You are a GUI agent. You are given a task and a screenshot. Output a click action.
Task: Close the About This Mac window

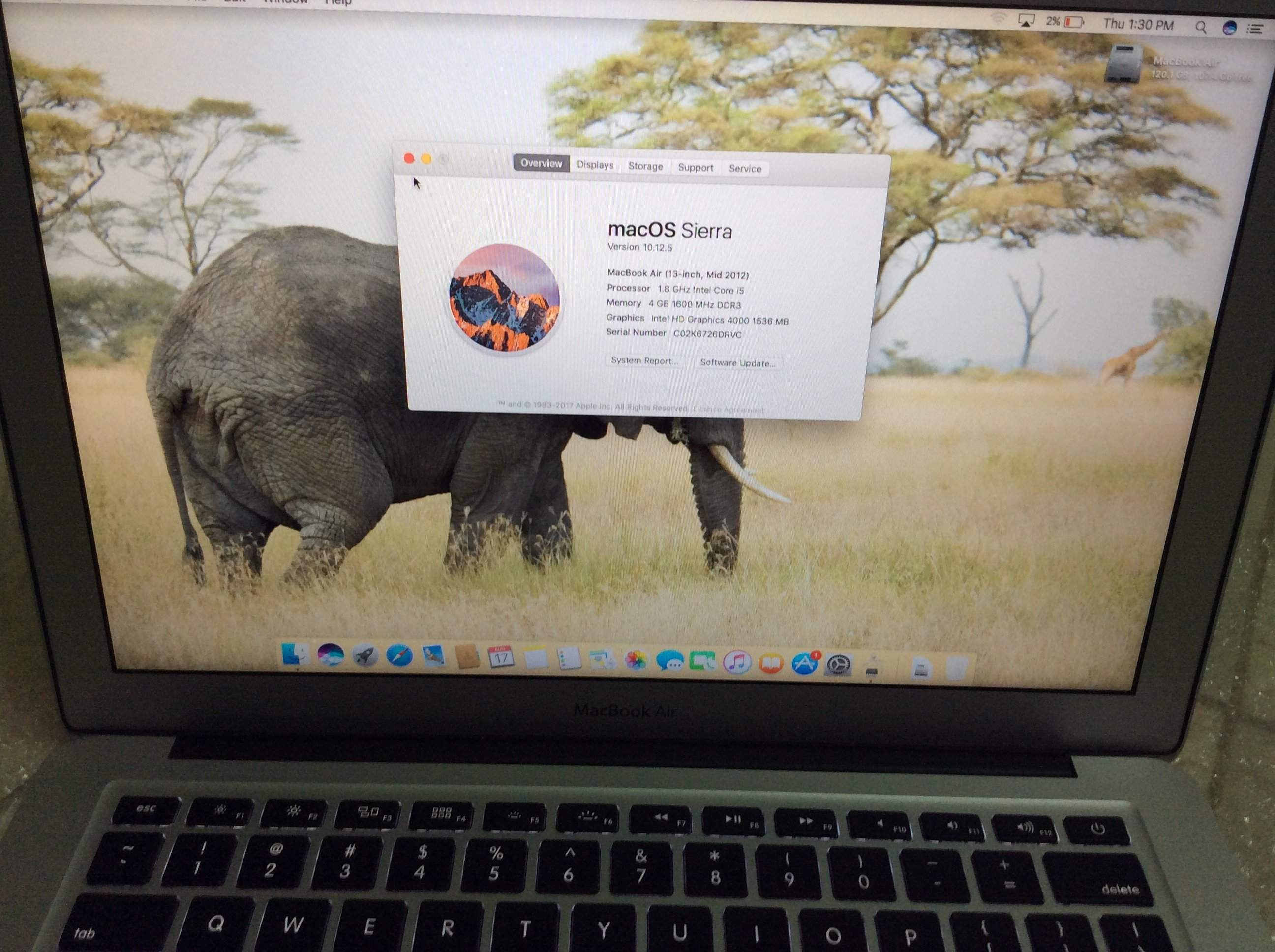409,158
